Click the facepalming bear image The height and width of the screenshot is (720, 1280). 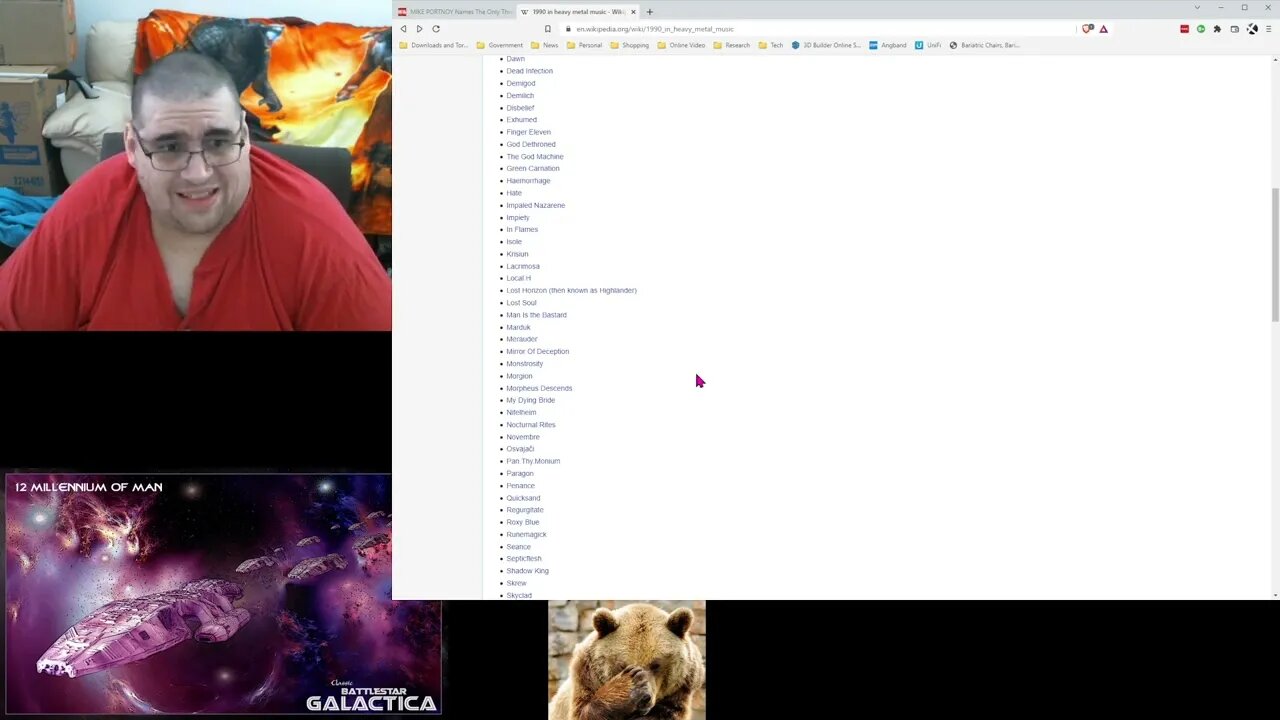[627, 660]
